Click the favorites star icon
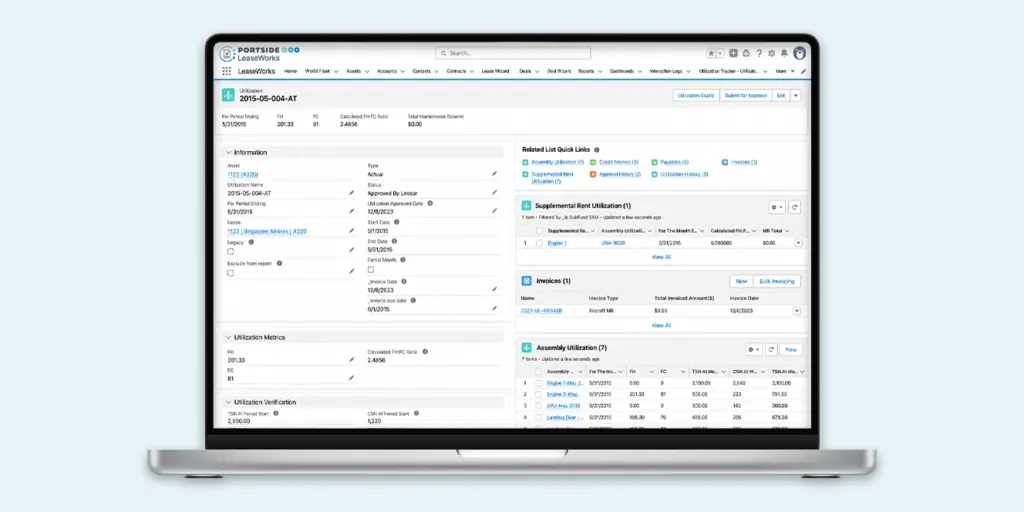The height and width of the screenshot is (512, 1024). [x=711, y=54]
